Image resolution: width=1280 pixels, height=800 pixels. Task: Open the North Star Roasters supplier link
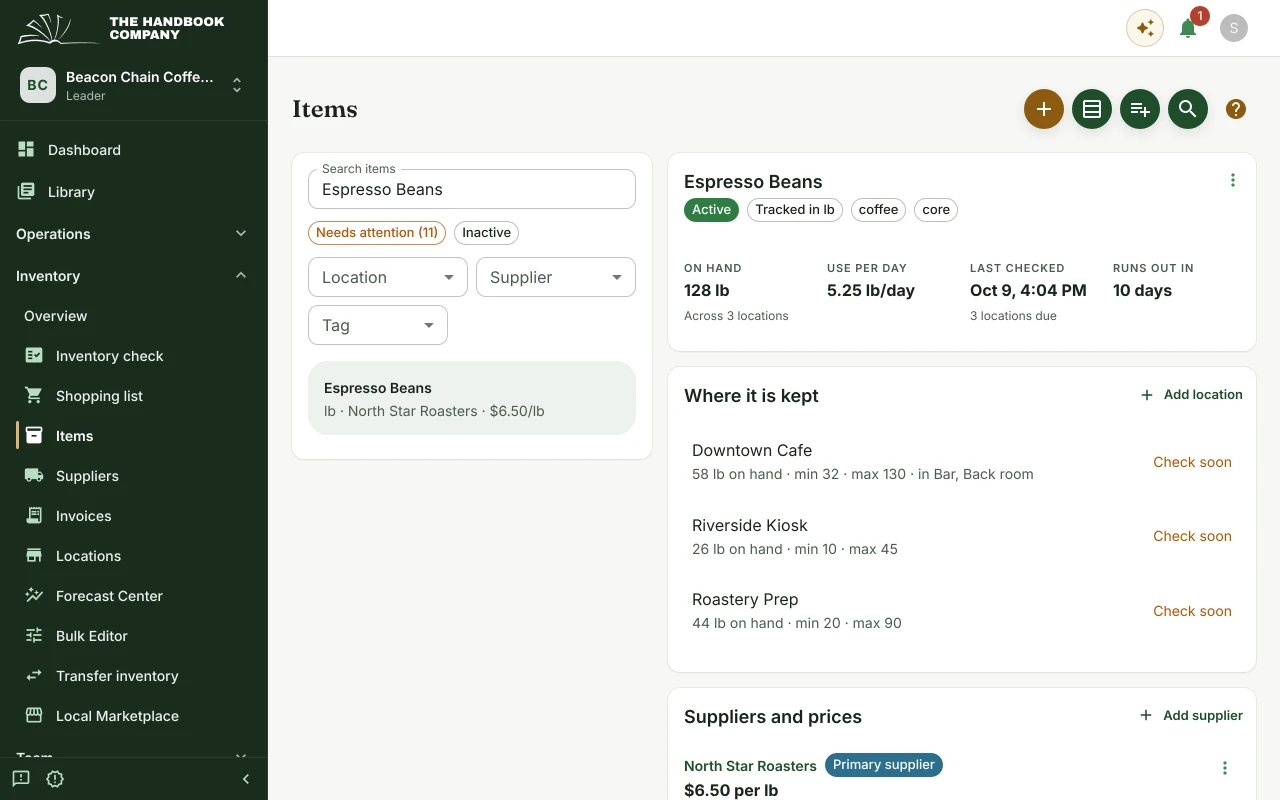pyautogui.click(x=750, y=766)
